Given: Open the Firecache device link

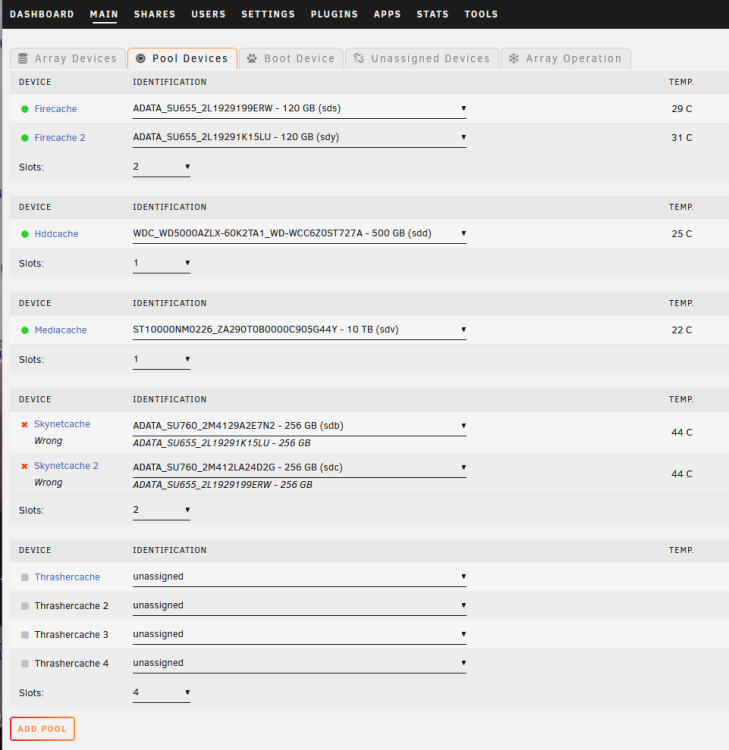Looking at the screenshot, I should coord(55,109).
